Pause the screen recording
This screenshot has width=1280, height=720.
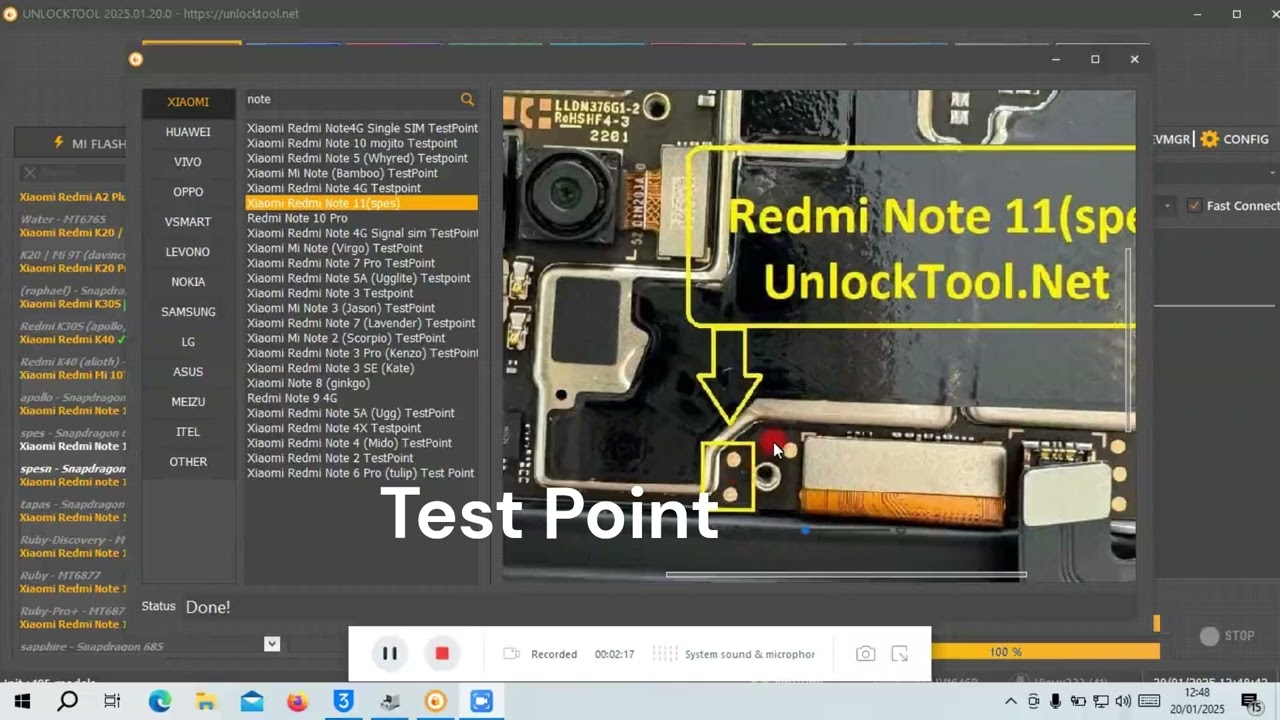coord(390,654)
